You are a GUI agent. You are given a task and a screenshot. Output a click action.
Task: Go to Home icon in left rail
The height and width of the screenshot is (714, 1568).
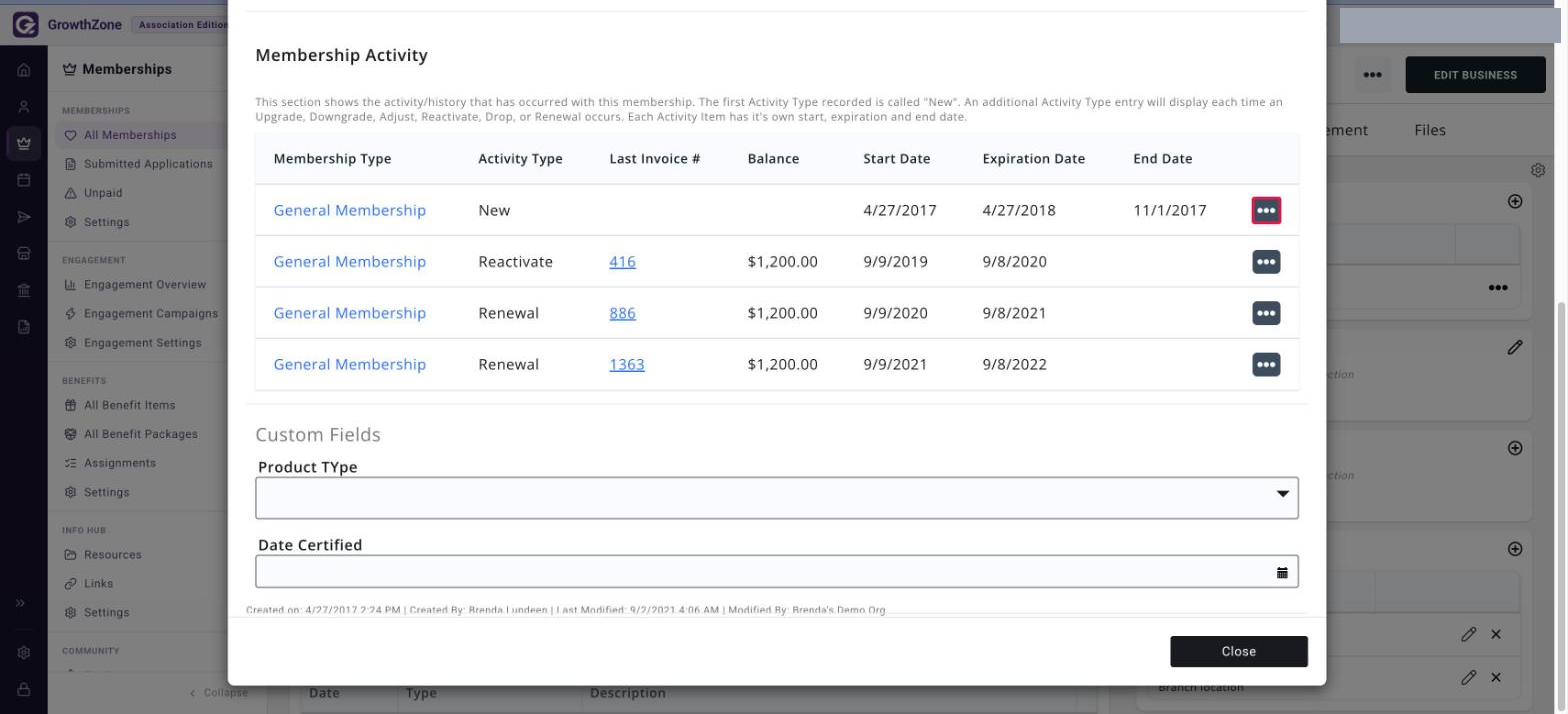click(x=24, y=71)
